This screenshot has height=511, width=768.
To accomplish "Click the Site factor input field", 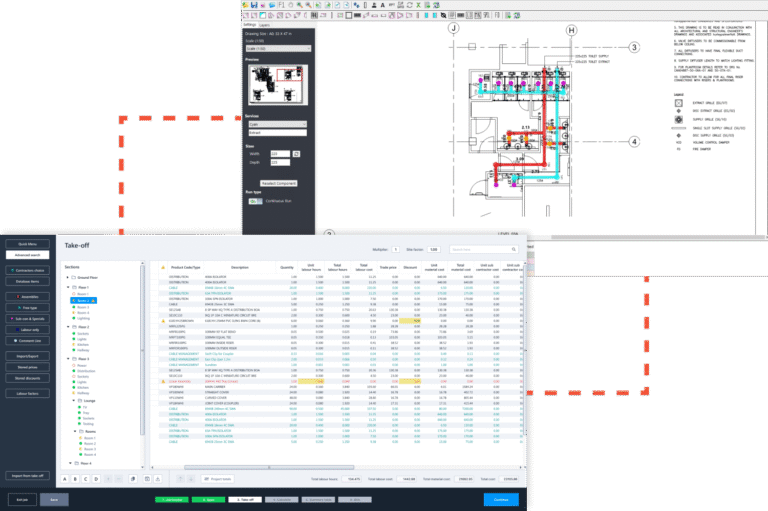I will coord(434,249).
